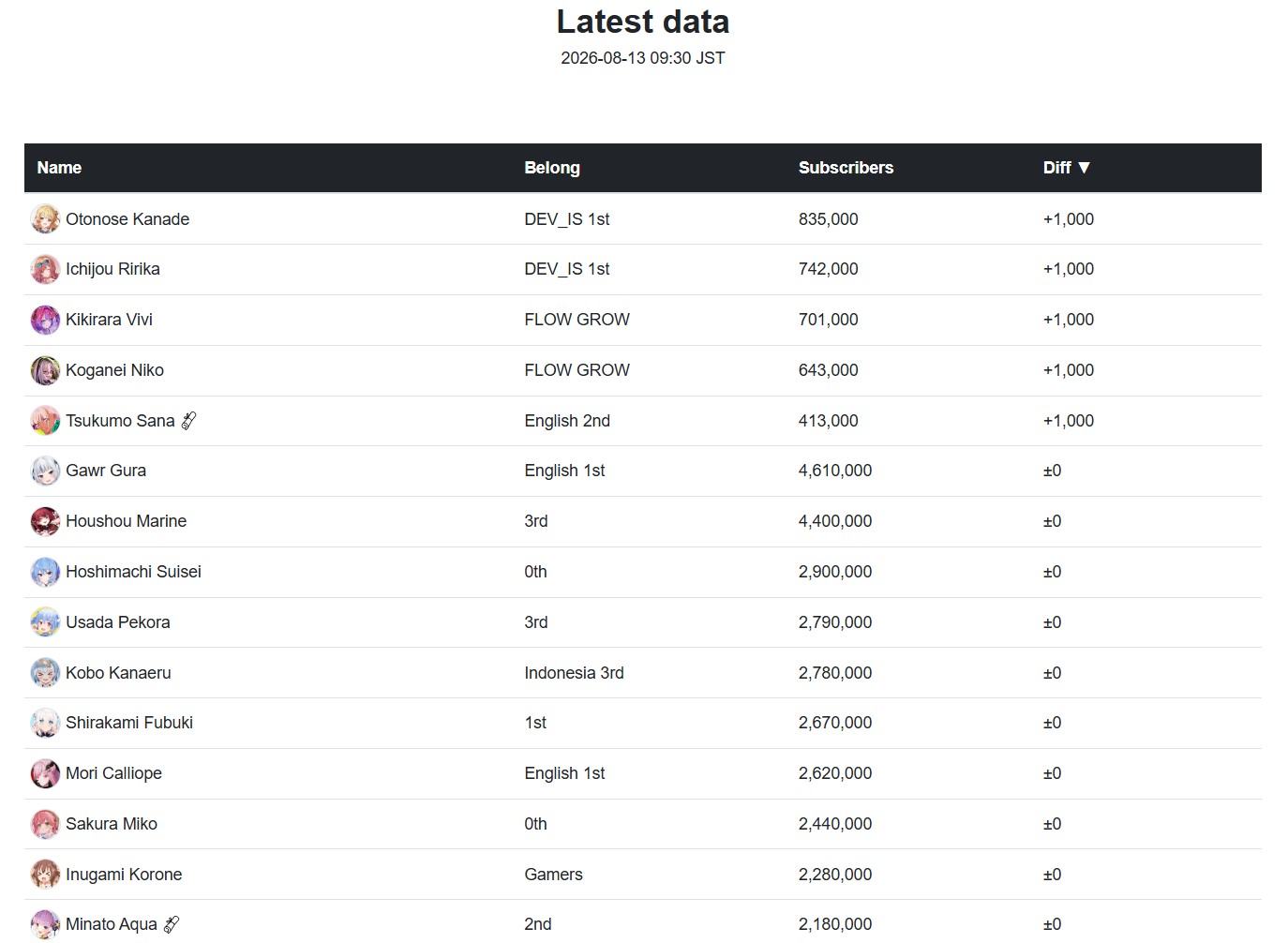
Task: Click Sakura Miko's avatar icon
Action: click(45, 824)
